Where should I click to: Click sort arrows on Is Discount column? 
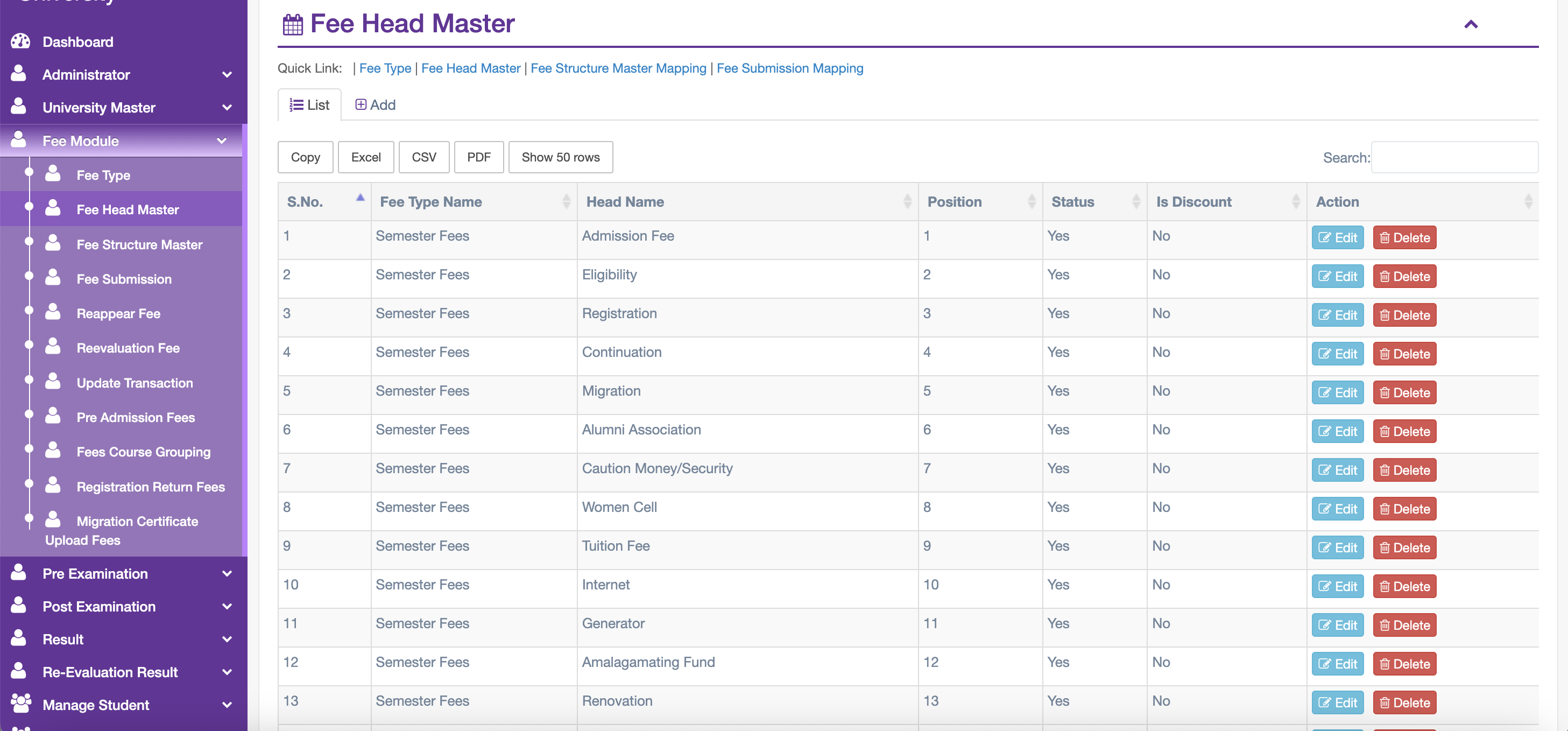tap(1296, 201)
